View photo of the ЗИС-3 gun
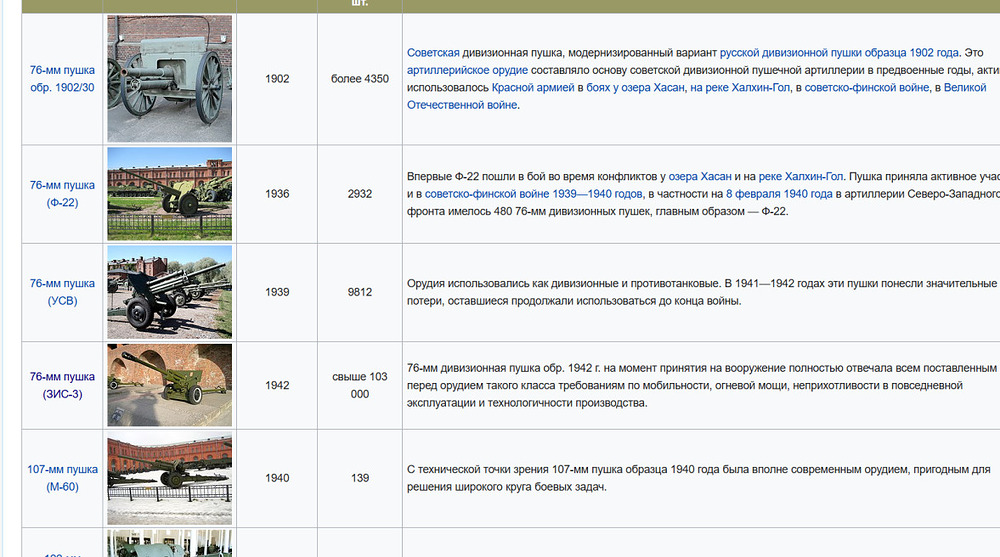This screenshot has height=557, width=1000. coord(170,385)
